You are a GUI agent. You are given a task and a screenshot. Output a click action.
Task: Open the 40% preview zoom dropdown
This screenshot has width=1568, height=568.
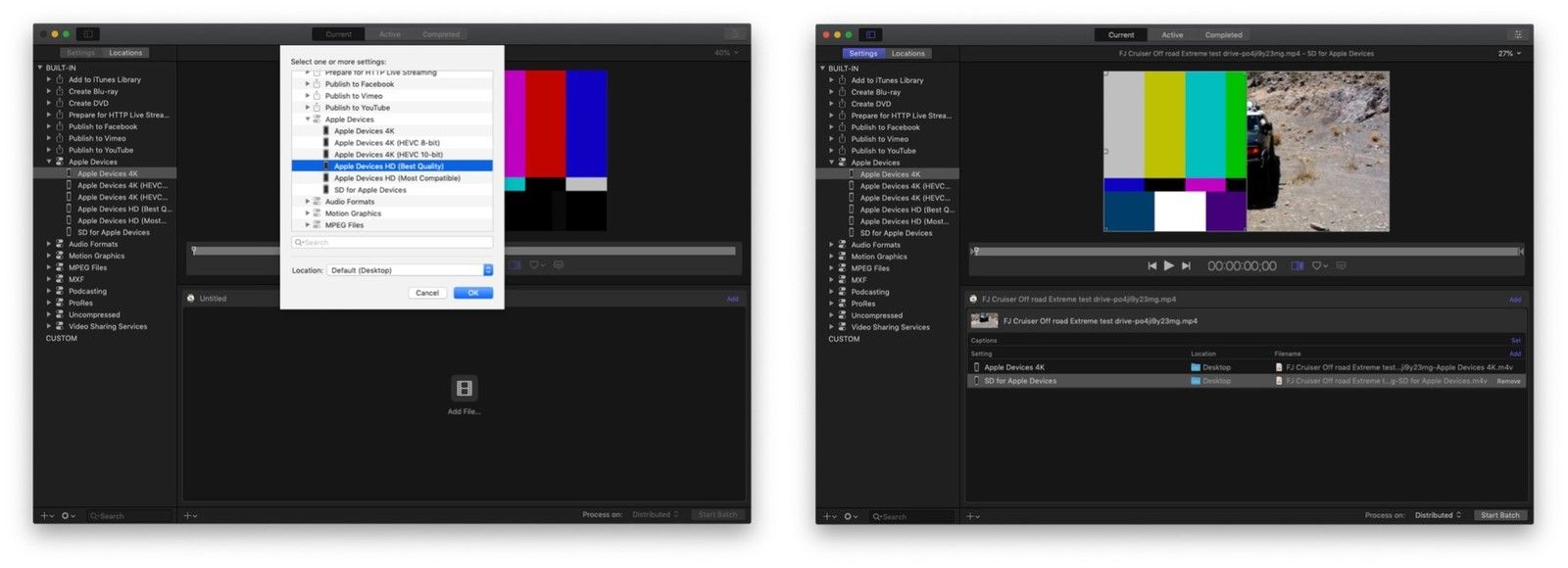(x=726, y=53)
